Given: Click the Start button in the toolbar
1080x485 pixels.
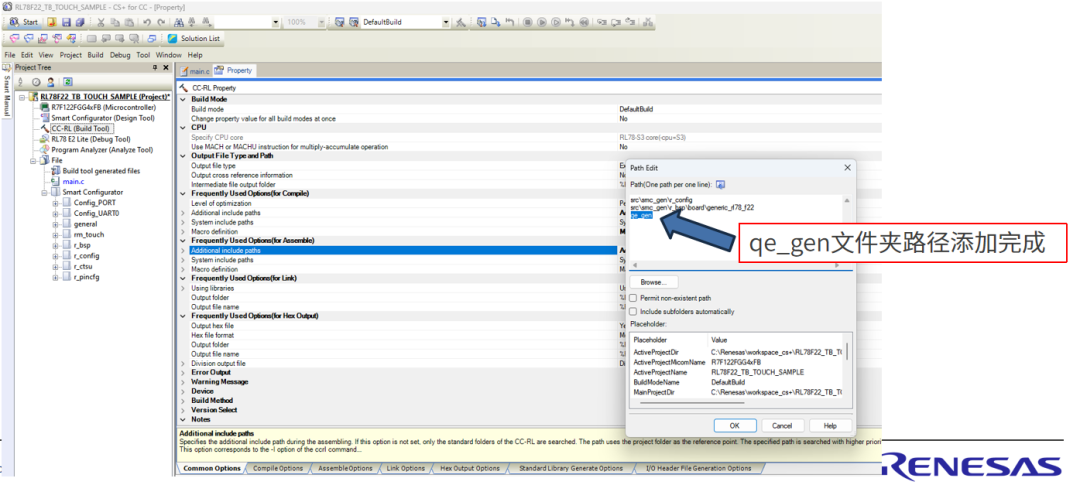Looking at the screenshot, I should tap(24, 22).
